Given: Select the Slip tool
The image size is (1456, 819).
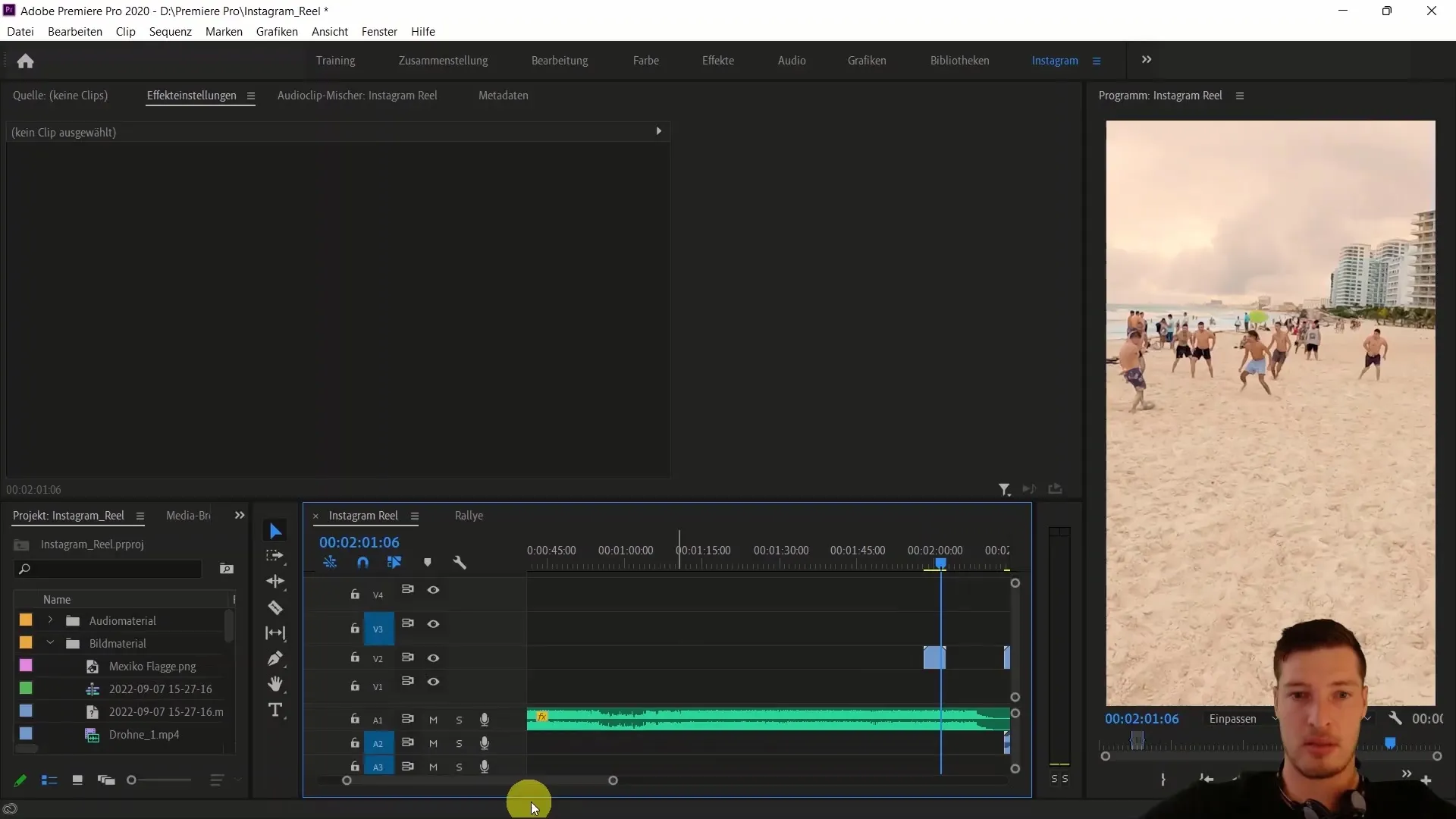Looking at the screenshot, I should pyautogui.click(x=275, y=633).
